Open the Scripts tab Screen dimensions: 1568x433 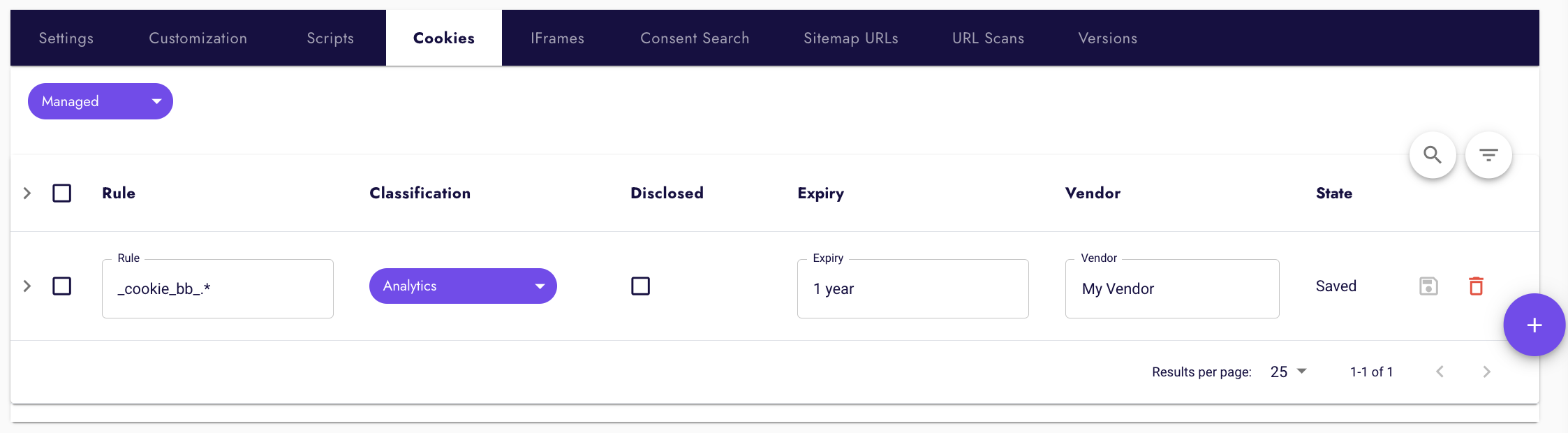330,38
